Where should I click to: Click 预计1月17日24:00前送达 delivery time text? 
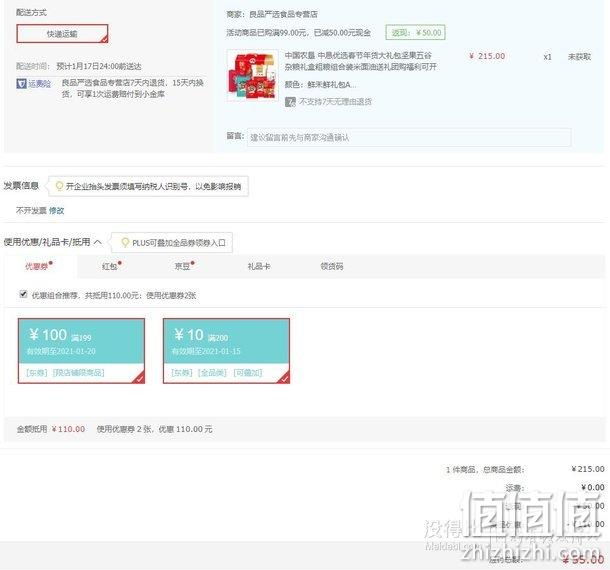tap(99, 66)
